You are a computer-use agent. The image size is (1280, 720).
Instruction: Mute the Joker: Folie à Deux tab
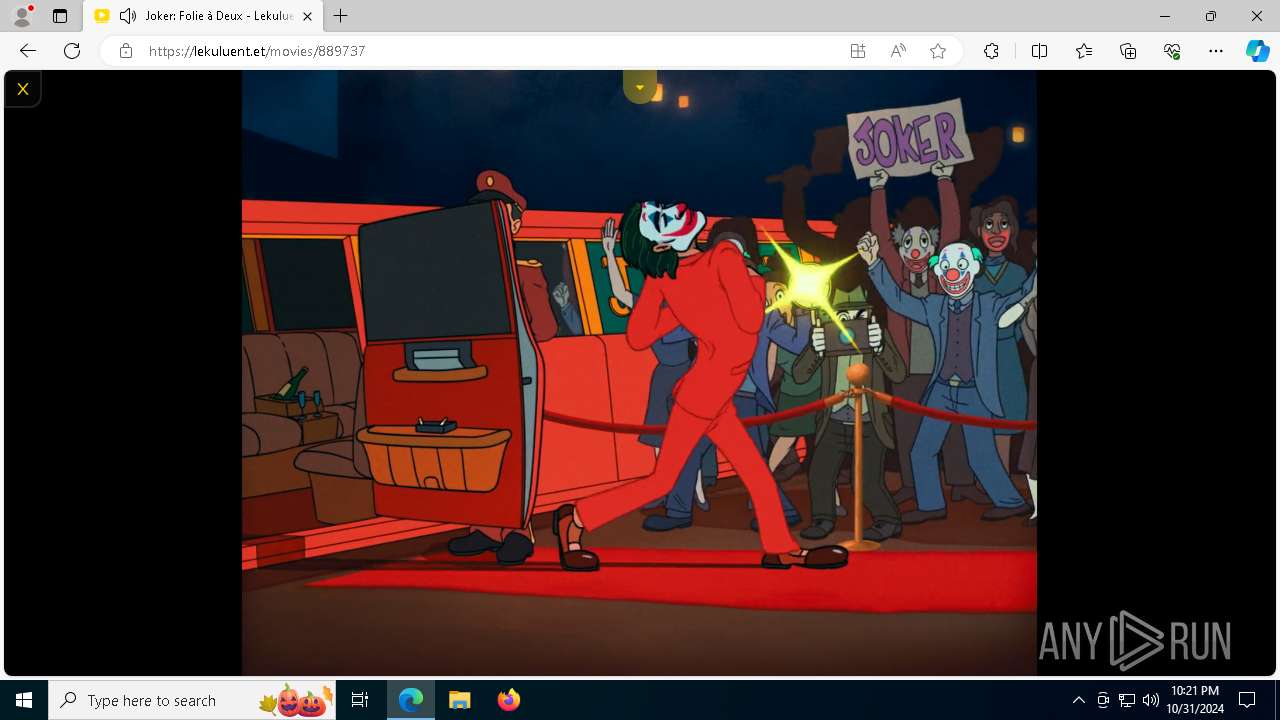(128, 16)
